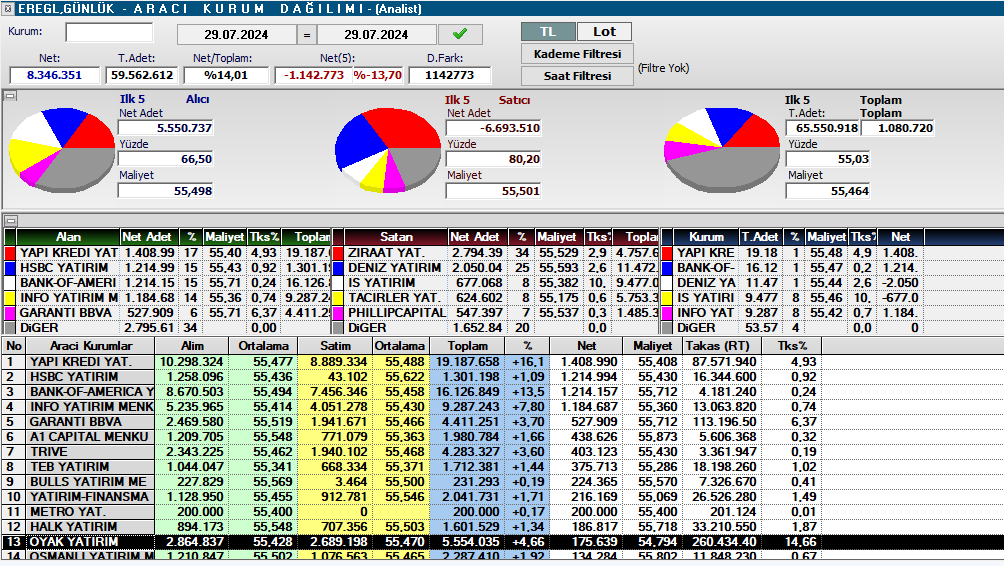Click the Net value 8.346.351

tap(54, 75)
